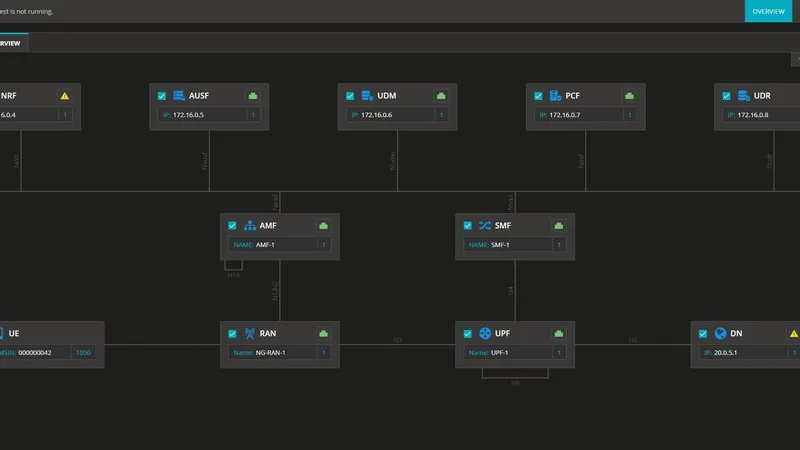The width and height of the screenshot is (800, 450).
Task: Click the SMF instance count 1
Action: 559,245
